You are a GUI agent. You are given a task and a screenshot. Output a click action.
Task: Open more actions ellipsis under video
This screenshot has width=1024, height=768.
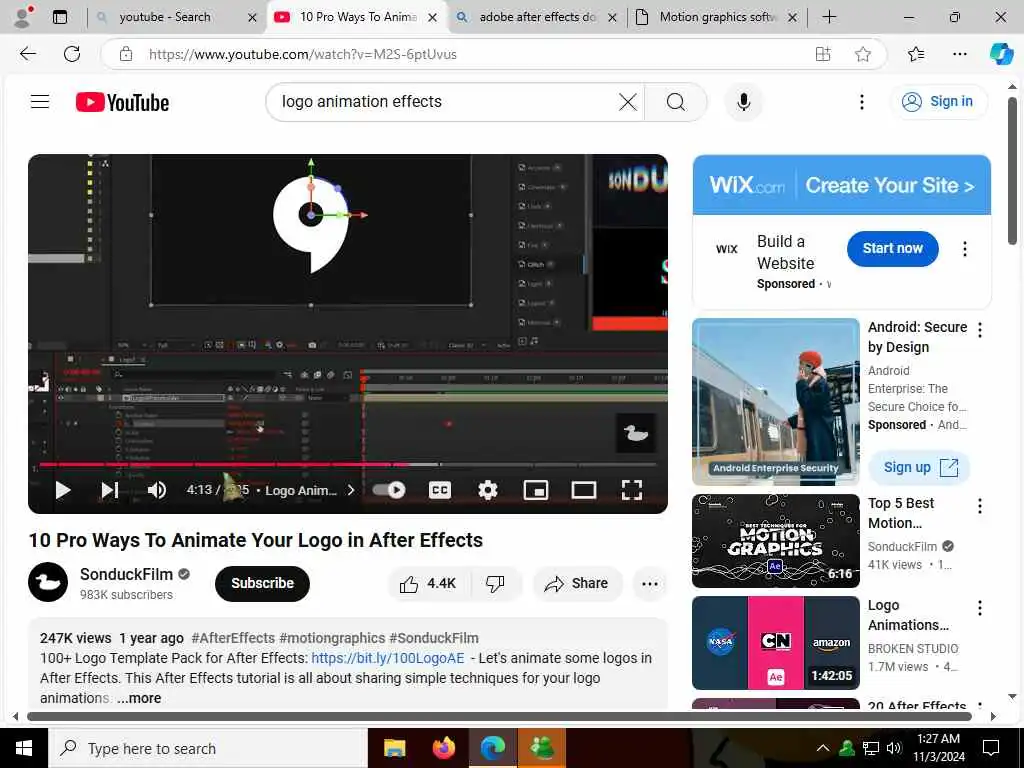click(x=650, y=584)
